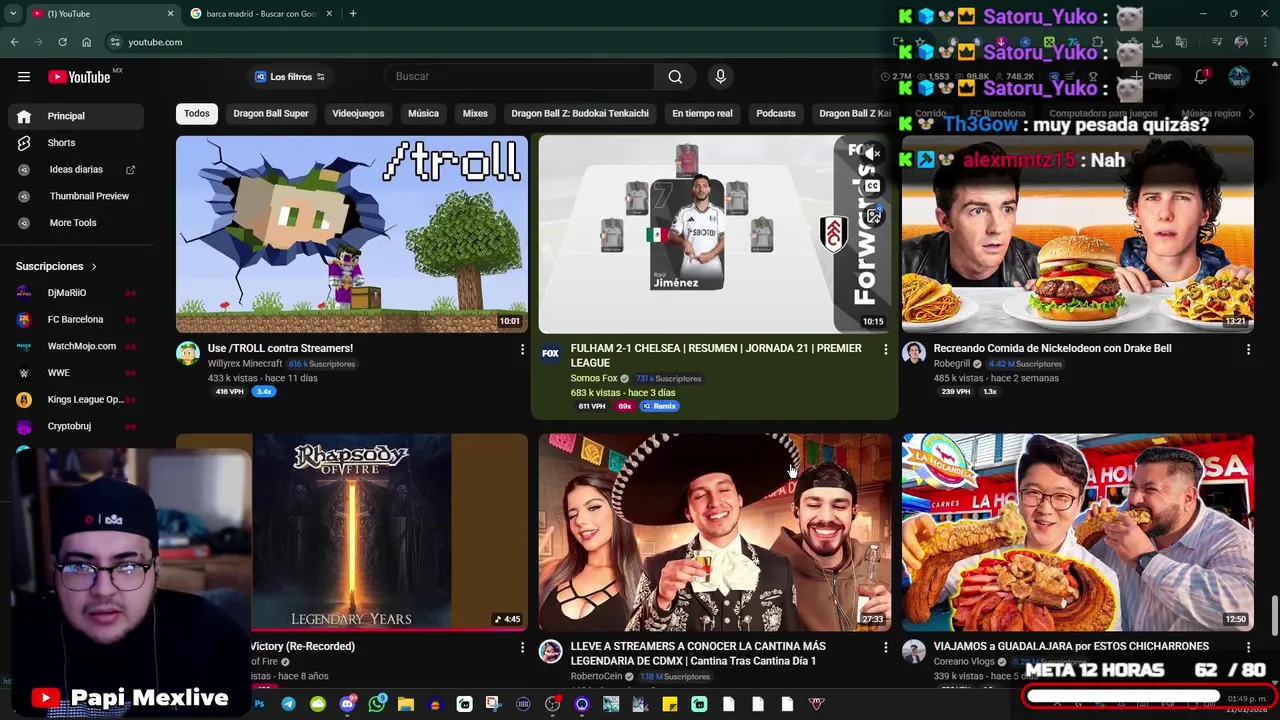The width and height of the screenshot is (1280, 720).
Task: Open the YouTube account avatar menu
Action: tap(1239, 77)
